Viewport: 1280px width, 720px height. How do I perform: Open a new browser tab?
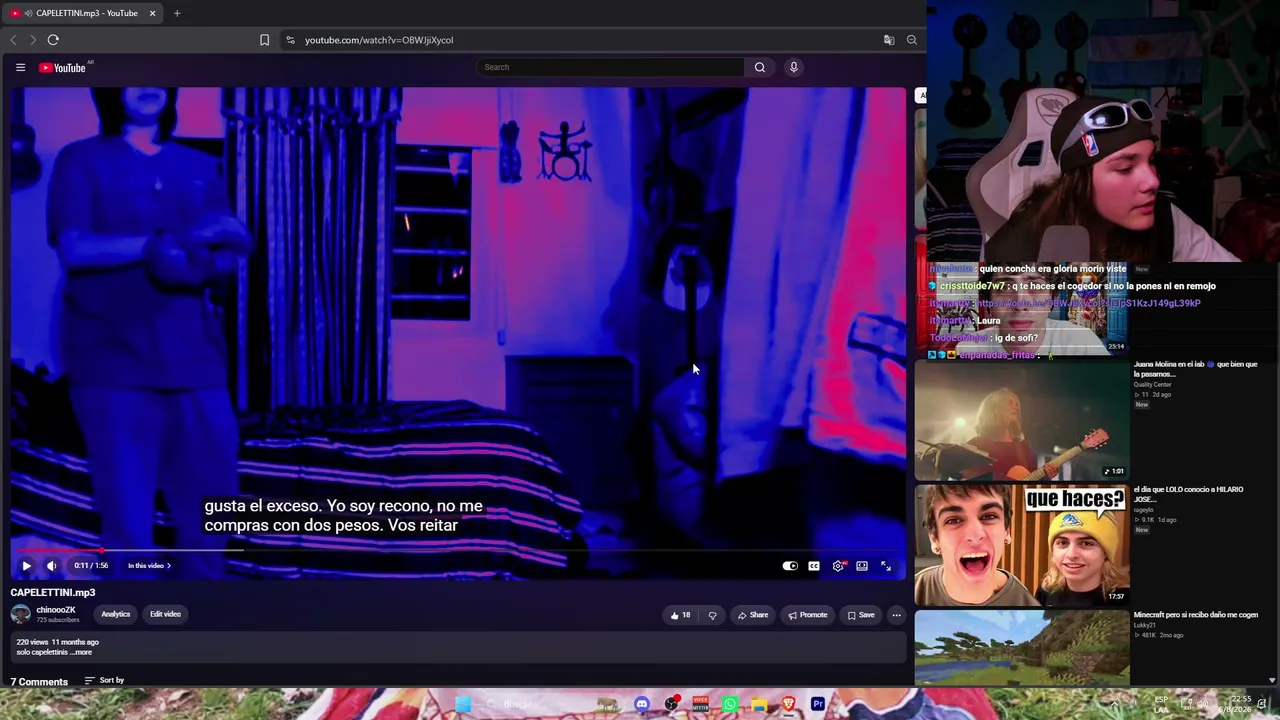click(x=177, y=13)
